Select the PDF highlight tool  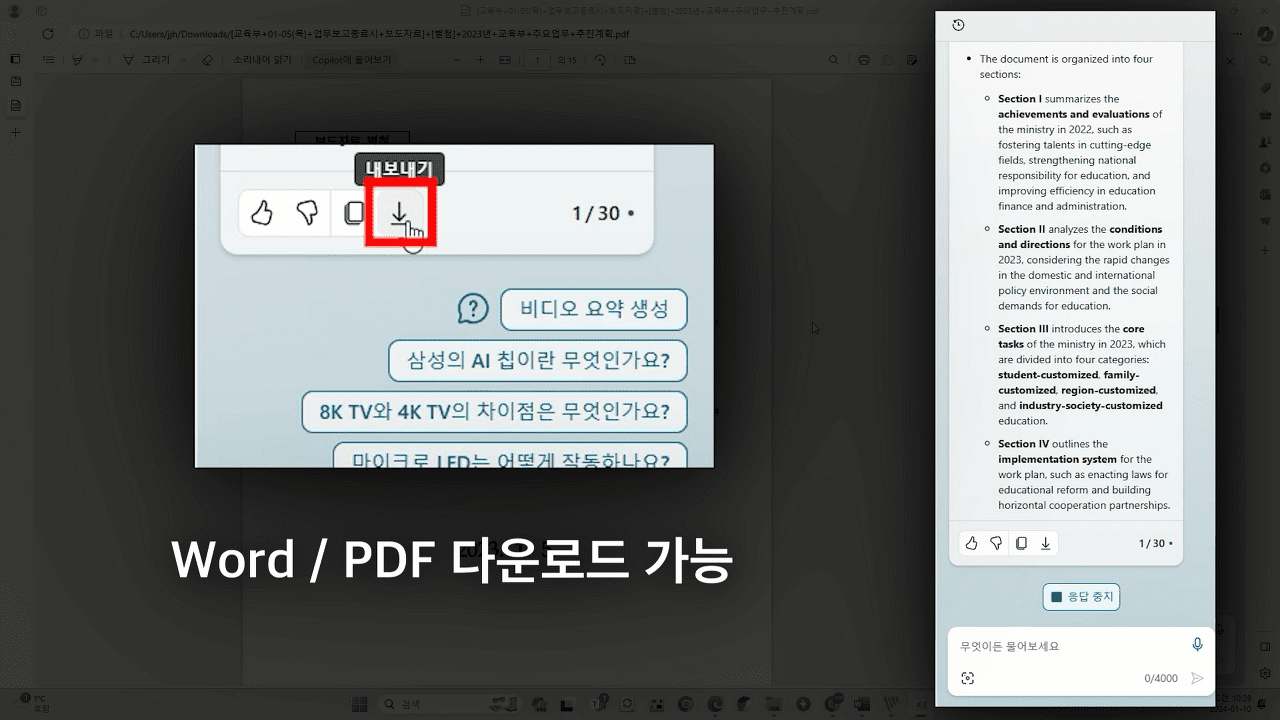pos(77,60)
